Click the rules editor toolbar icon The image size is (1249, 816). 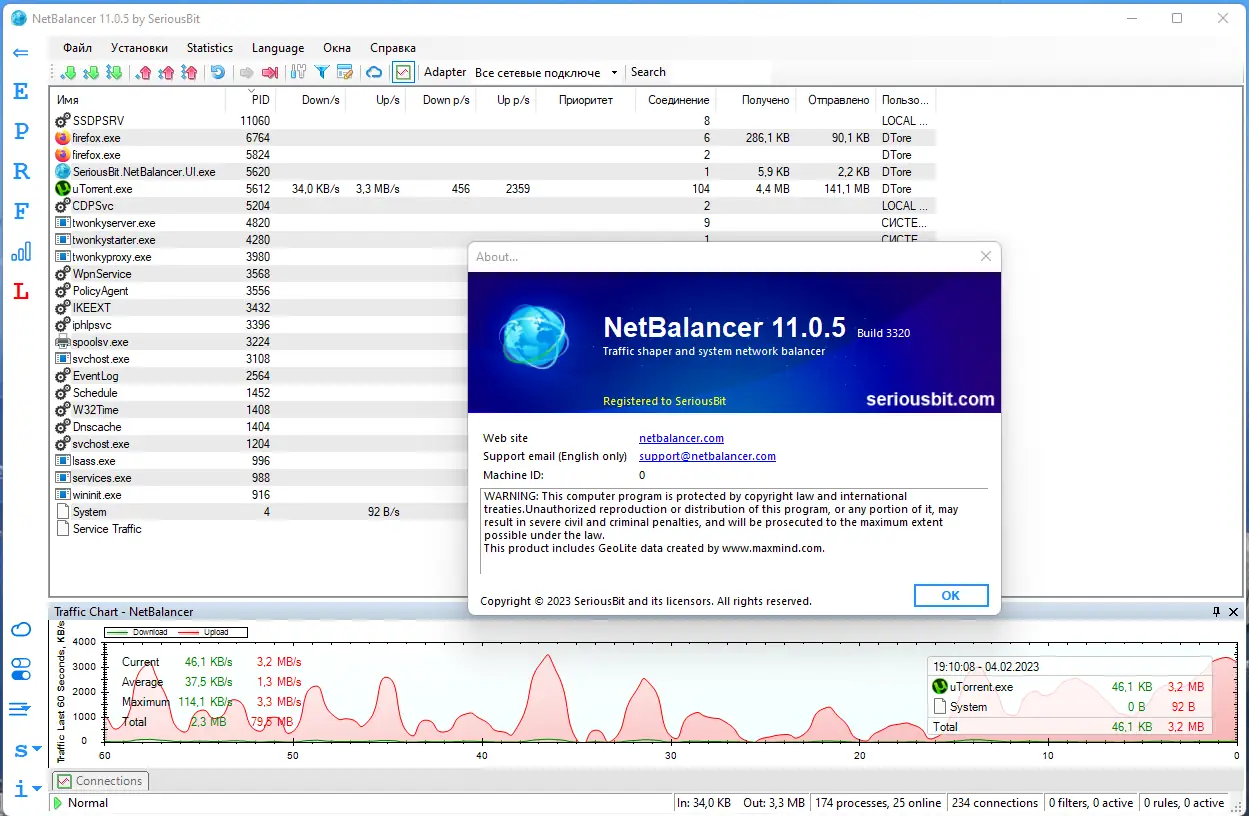click(345, 72)
